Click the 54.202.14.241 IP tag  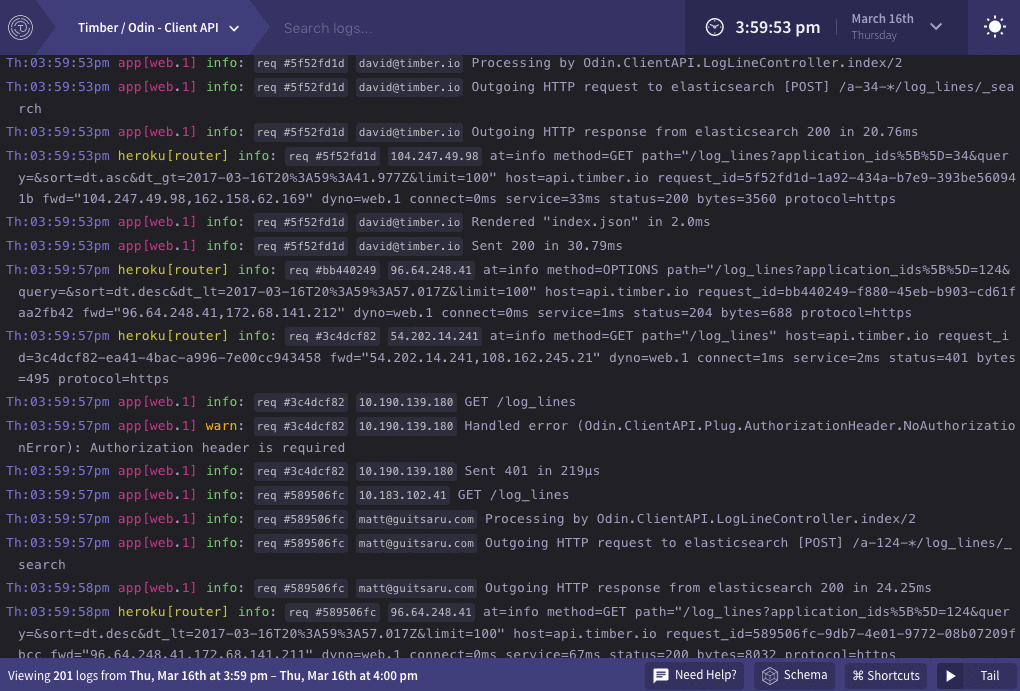click(435, 336)
